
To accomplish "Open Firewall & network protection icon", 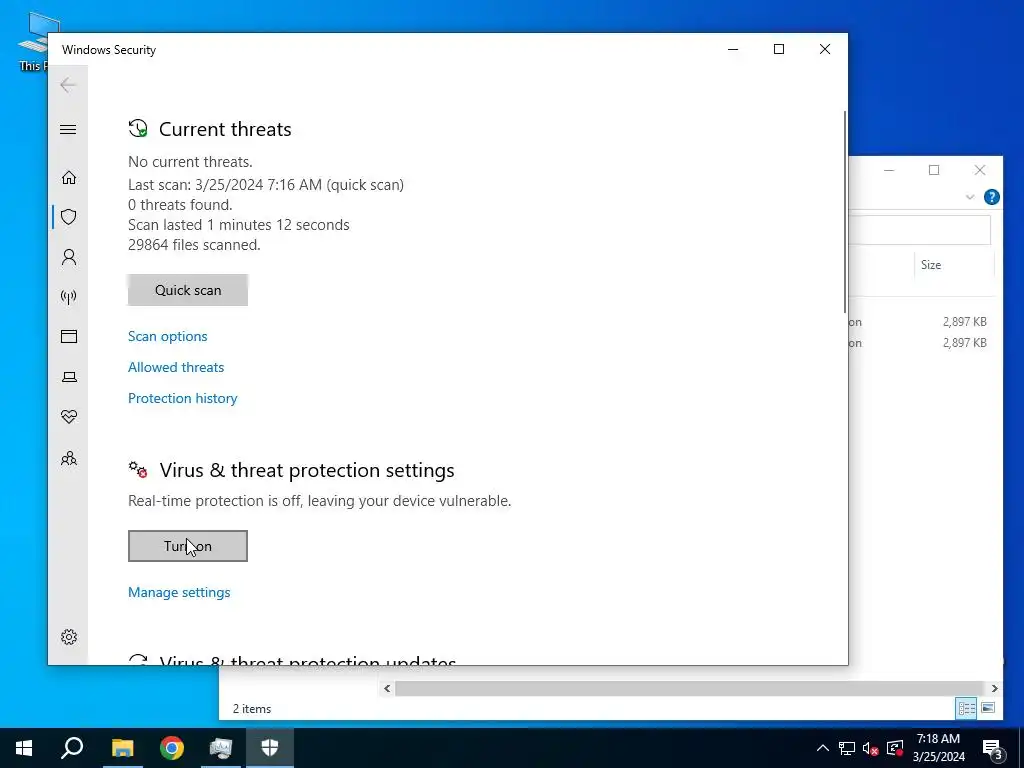I will pos(69,297).
